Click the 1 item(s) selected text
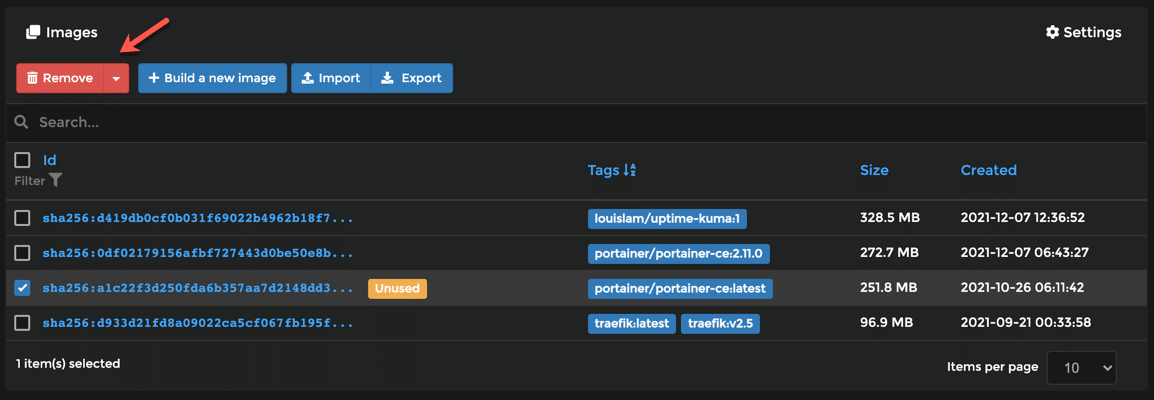This screenshot has height=400, width=1154. (x=68, y=363)
